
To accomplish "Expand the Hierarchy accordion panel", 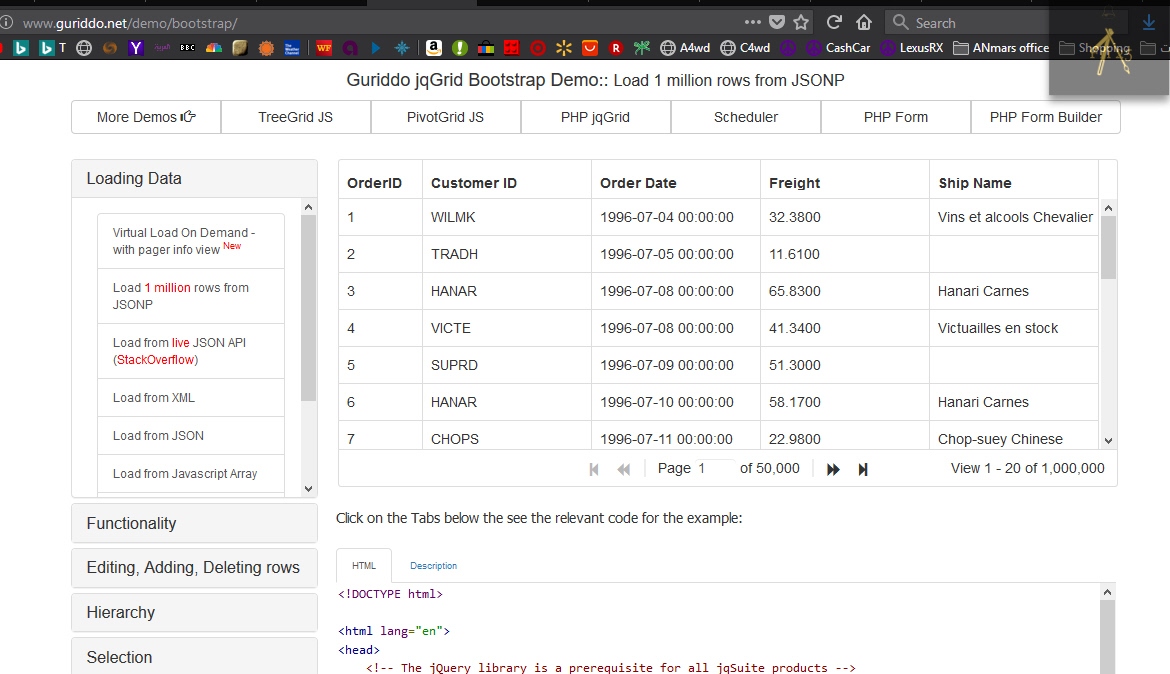I will [x=194, y=612].
